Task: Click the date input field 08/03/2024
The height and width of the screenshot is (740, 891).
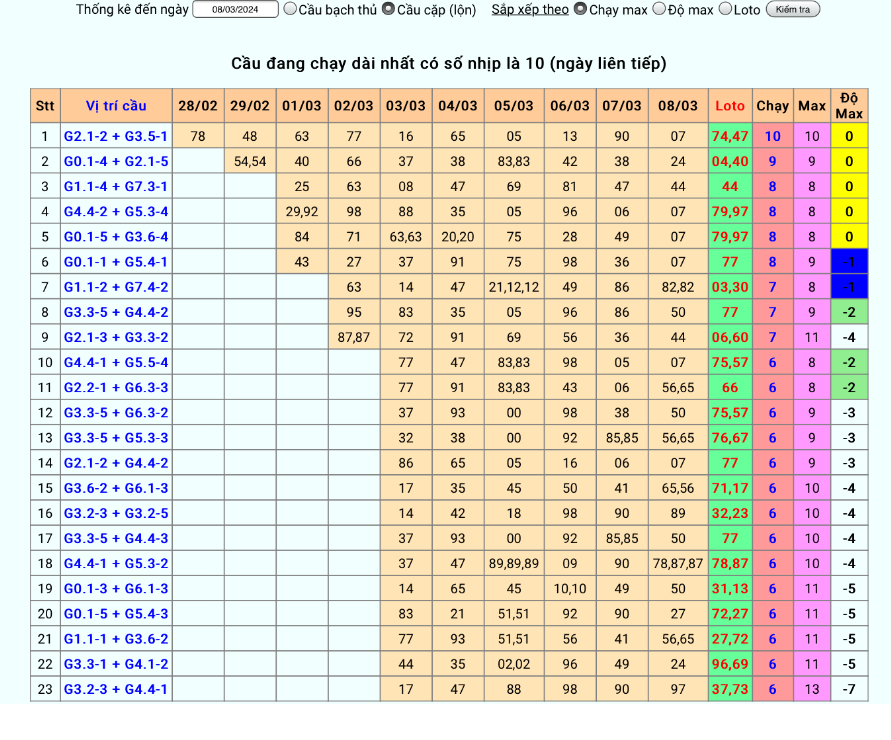Action: point(235,10)
